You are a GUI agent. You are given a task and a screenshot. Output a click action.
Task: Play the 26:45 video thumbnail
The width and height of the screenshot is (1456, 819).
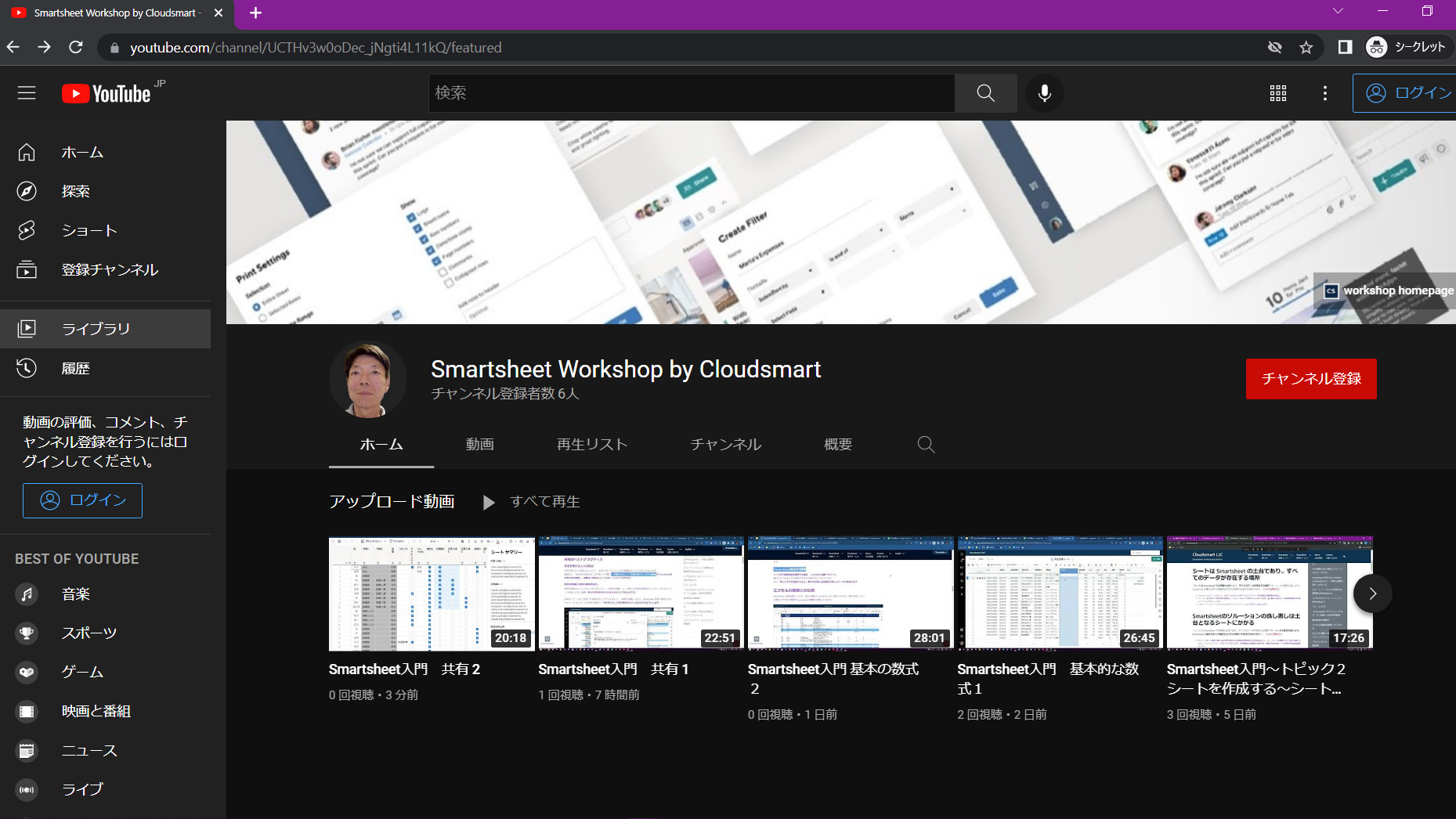tap(1060, 594)
